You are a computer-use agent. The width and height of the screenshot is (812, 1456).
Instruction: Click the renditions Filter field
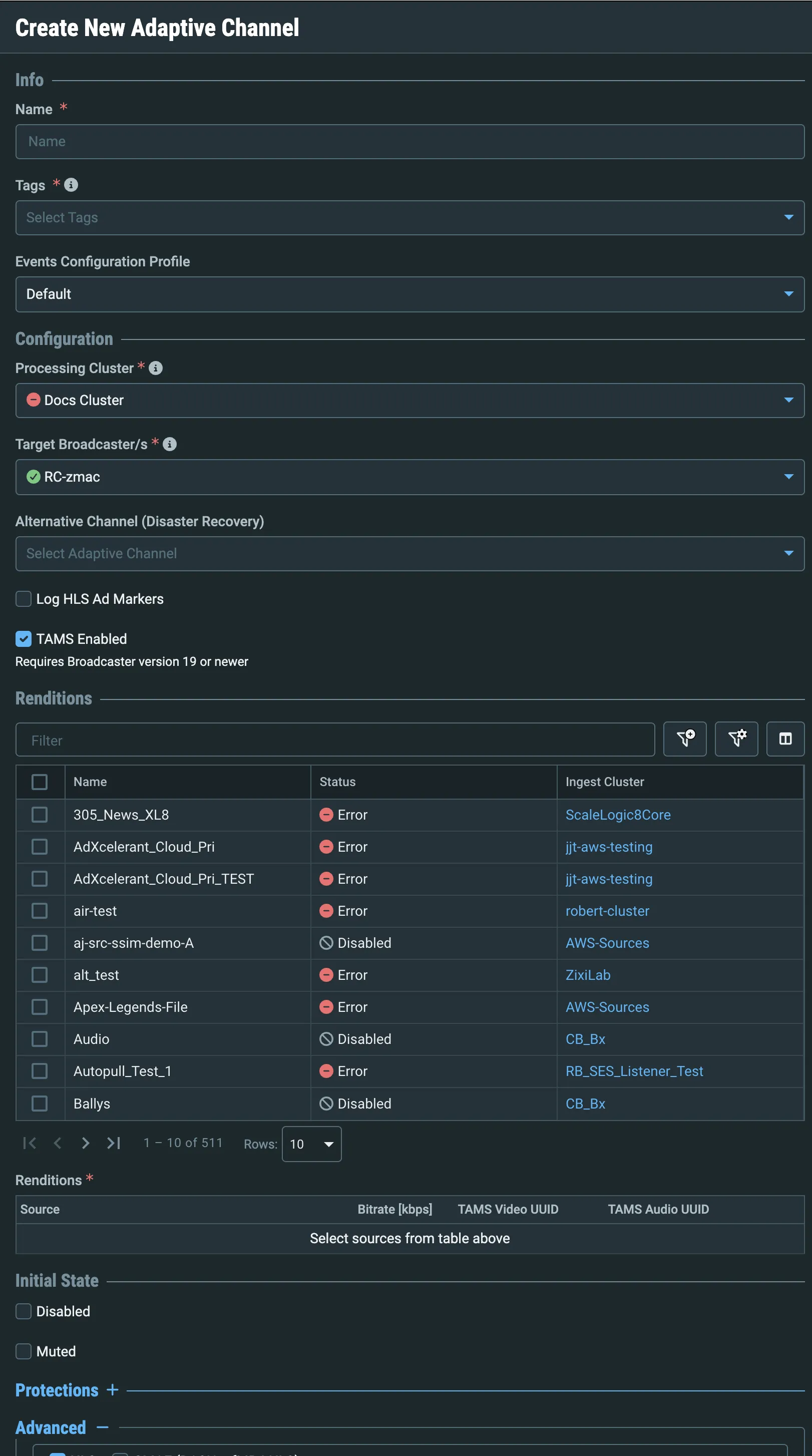pos(335,740)
